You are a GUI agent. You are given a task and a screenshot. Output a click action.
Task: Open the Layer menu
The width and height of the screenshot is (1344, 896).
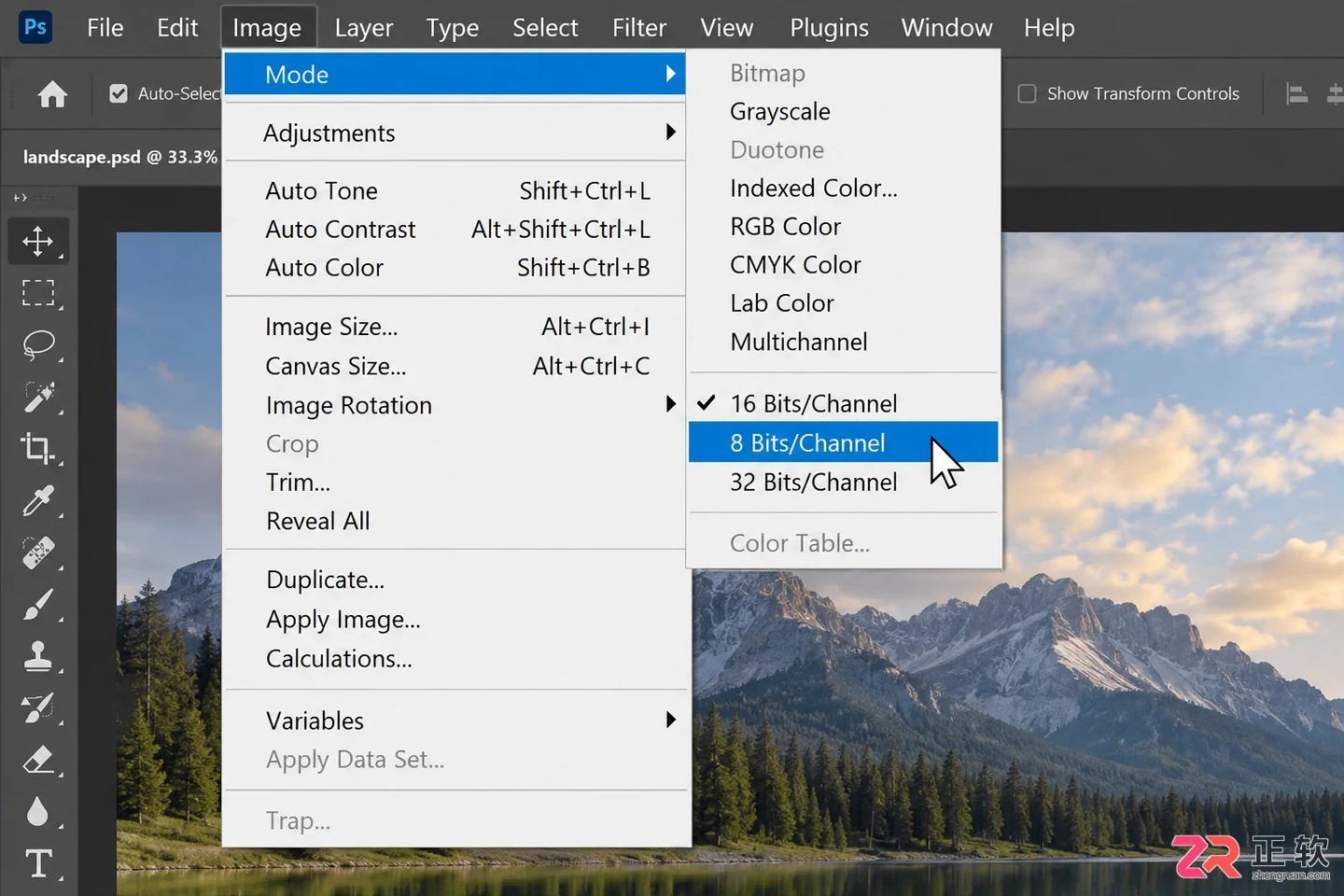pyautogui.click(x=363, y=28)
